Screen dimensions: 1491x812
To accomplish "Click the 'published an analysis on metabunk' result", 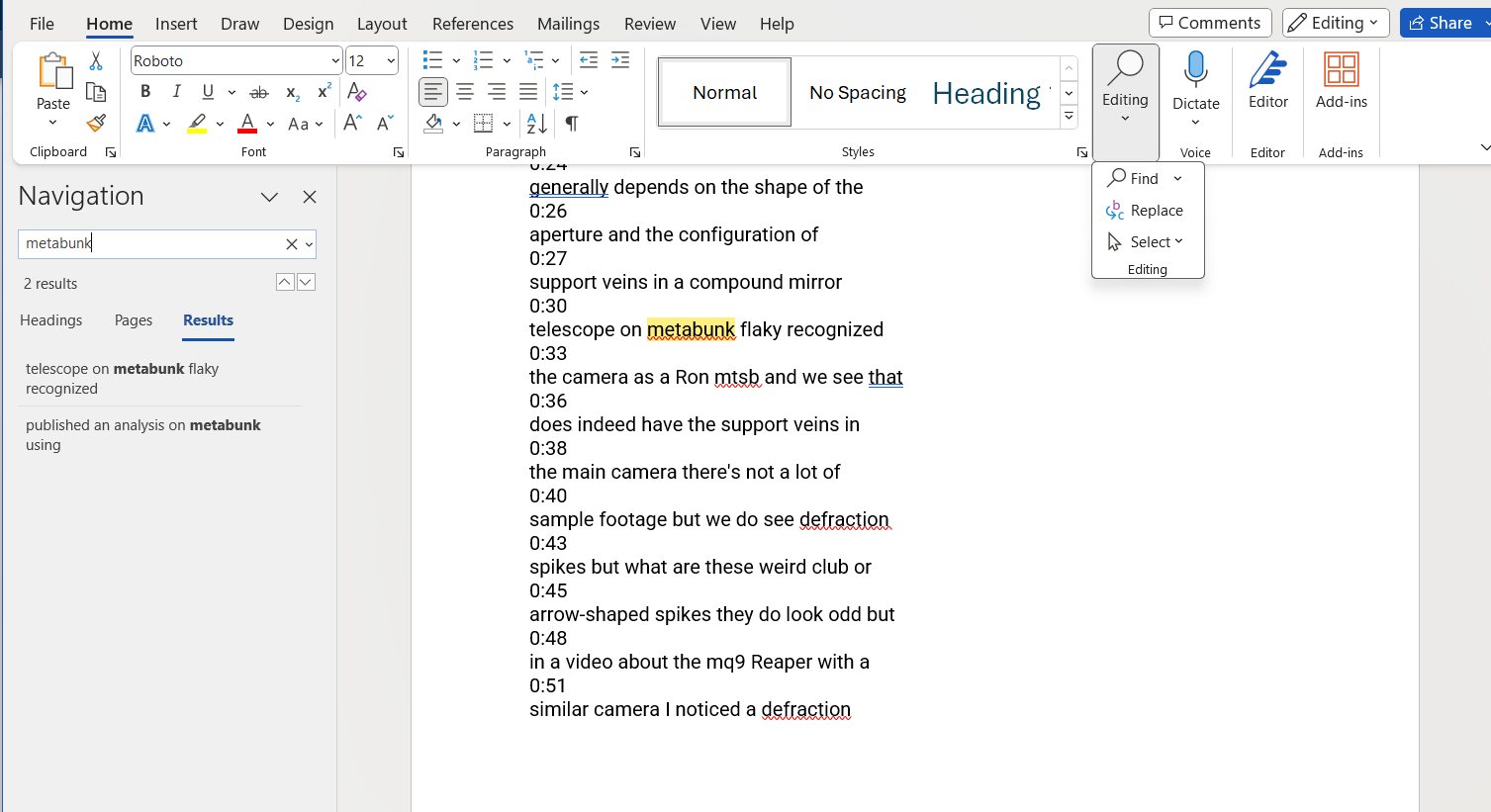I will tap(143, 434).
